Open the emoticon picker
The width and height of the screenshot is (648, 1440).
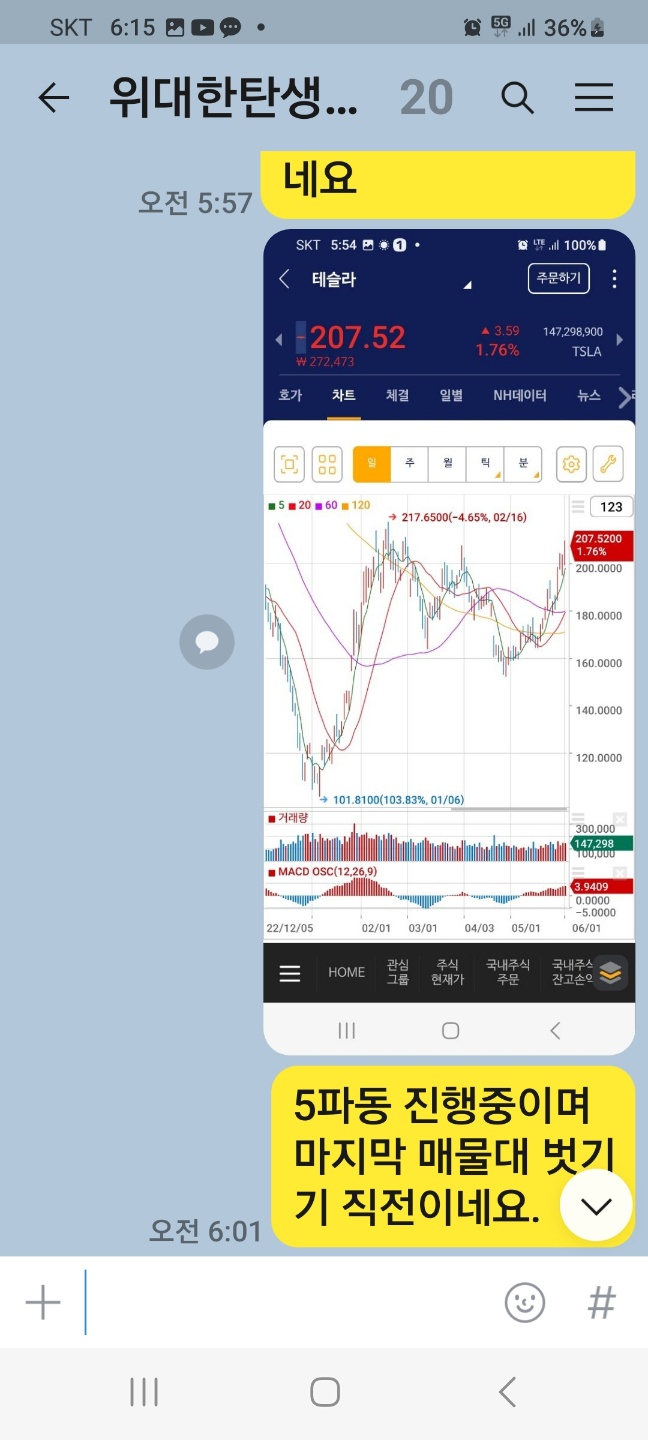click(x=525, y=1303)
